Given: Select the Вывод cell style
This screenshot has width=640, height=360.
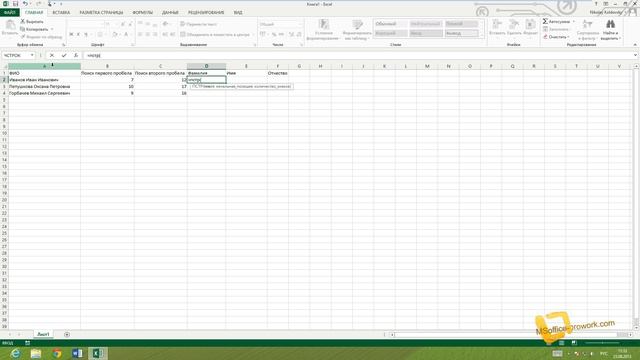Looking at the screenshot, I should (461, 33).
